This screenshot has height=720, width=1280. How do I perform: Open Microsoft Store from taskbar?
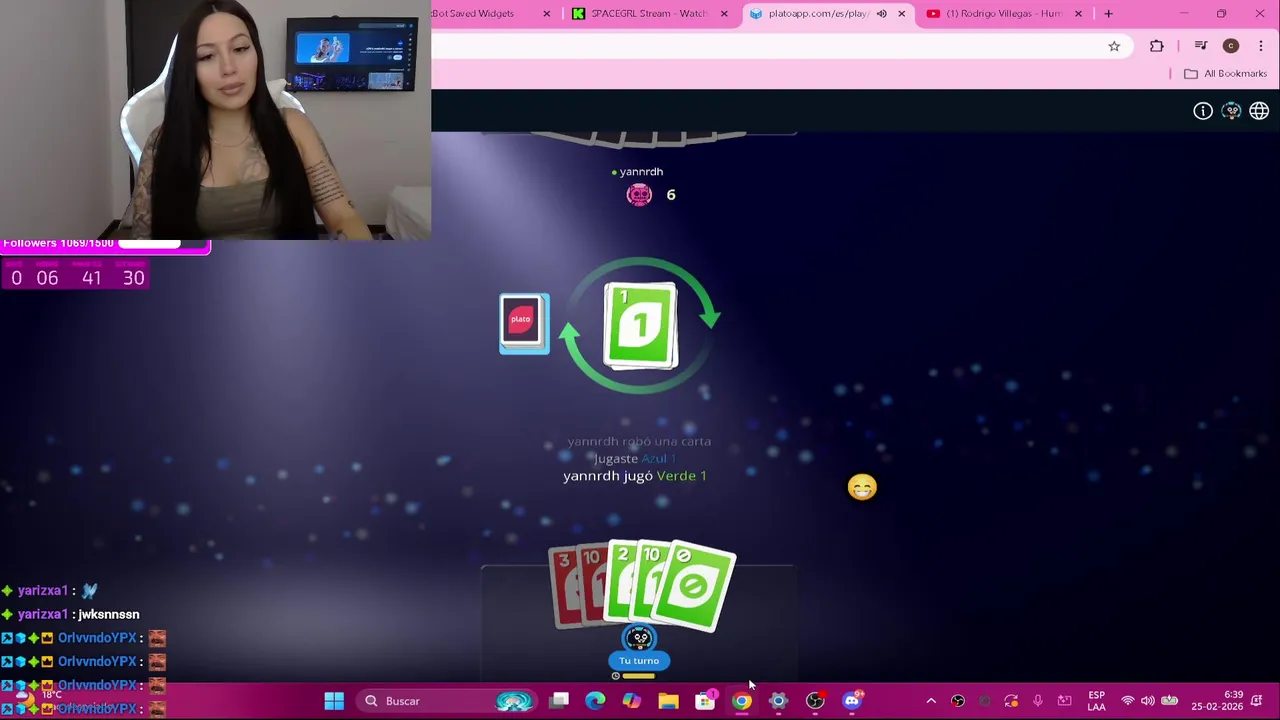click(x=705, y=701)
